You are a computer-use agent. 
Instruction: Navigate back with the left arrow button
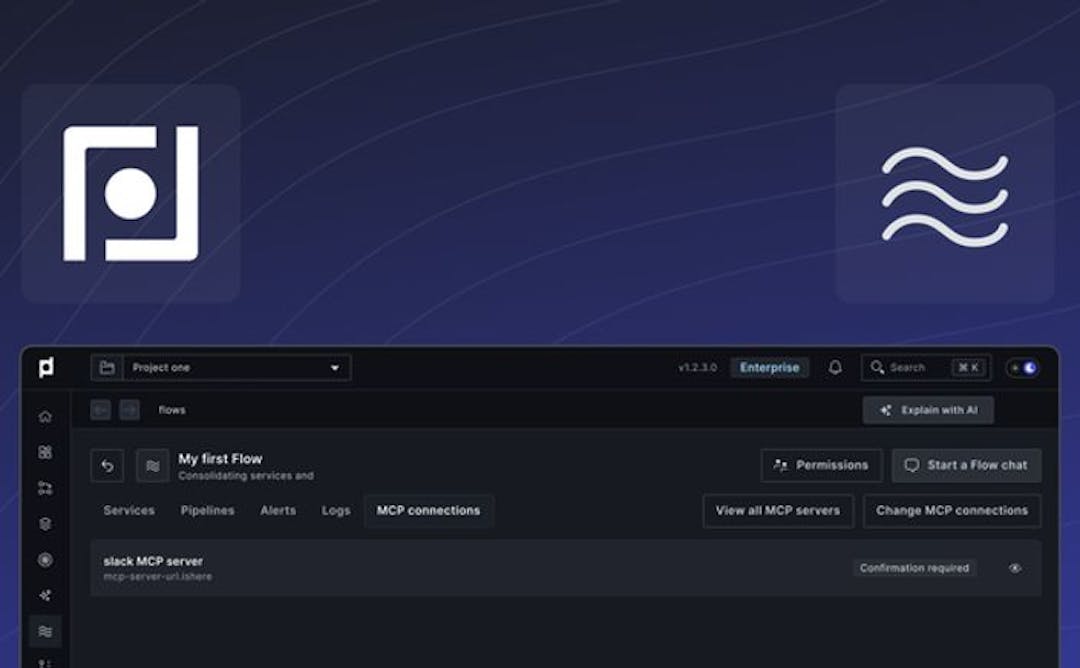click(x=101, y=410)
